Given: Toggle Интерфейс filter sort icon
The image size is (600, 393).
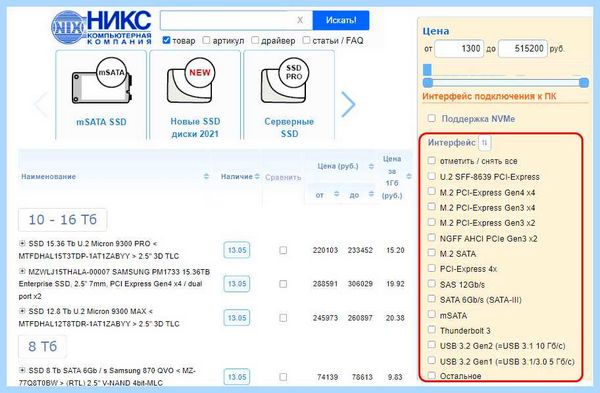Looking at the screenshot, I should [x=484, y=143].
